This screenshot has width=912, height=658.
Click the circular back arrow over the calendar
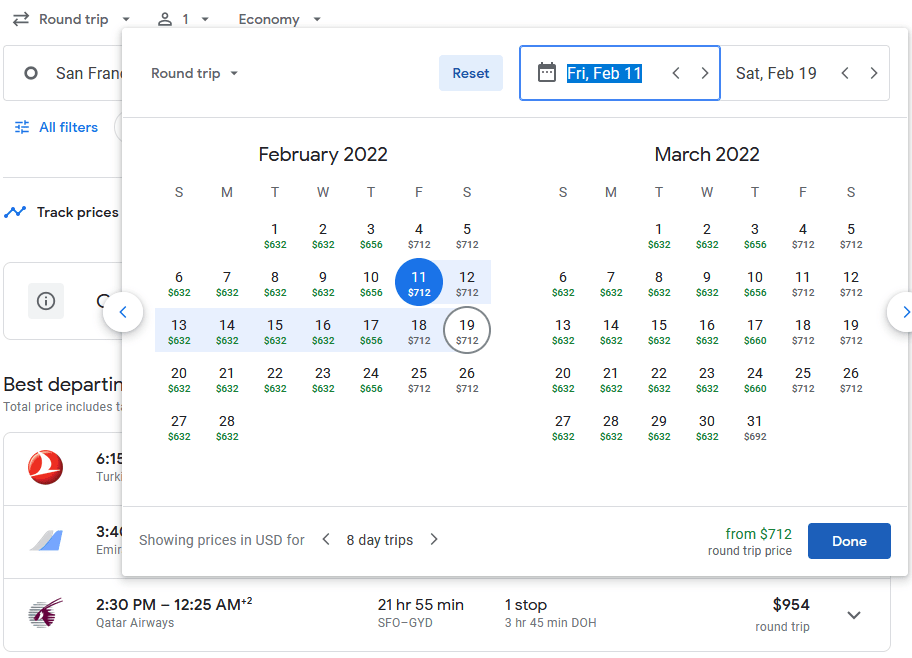[122, 312]
